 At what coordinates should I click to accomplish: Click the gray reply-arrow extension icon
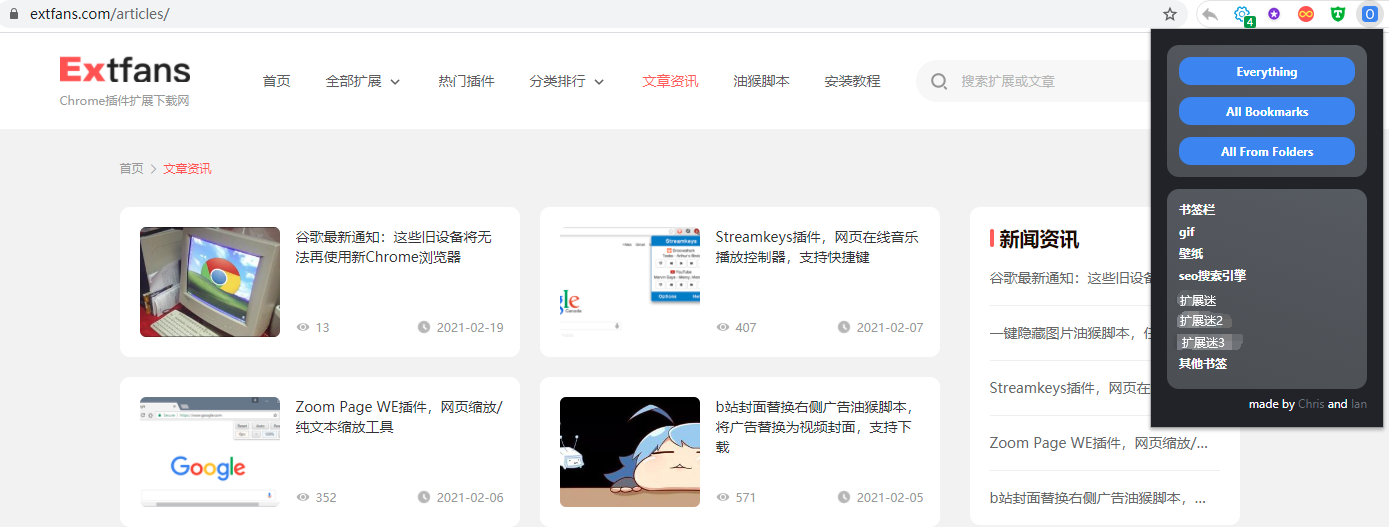click(x=1210, y=14)
